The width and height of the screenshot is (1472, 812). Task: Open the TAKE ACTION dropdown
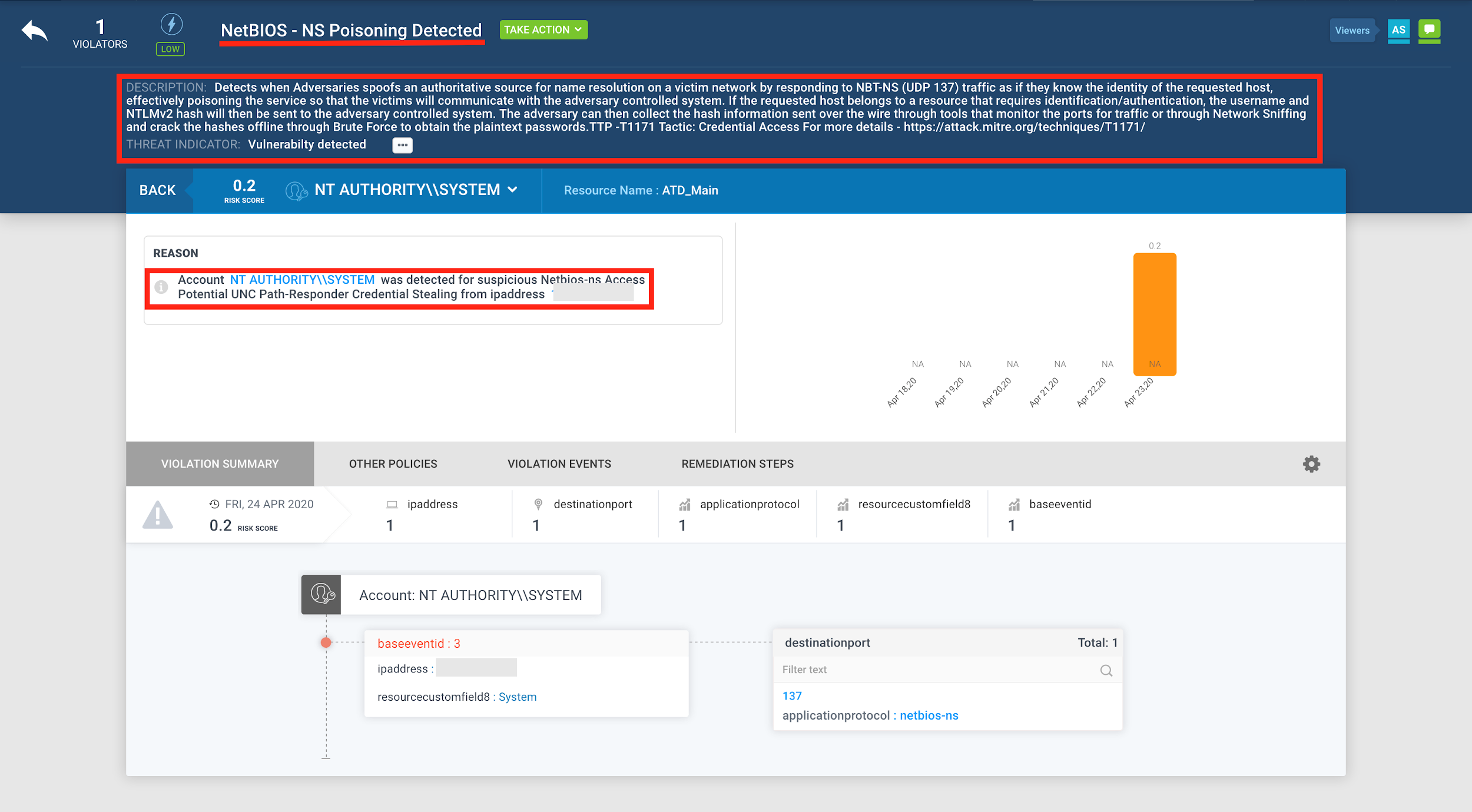(x=543, y=29)
